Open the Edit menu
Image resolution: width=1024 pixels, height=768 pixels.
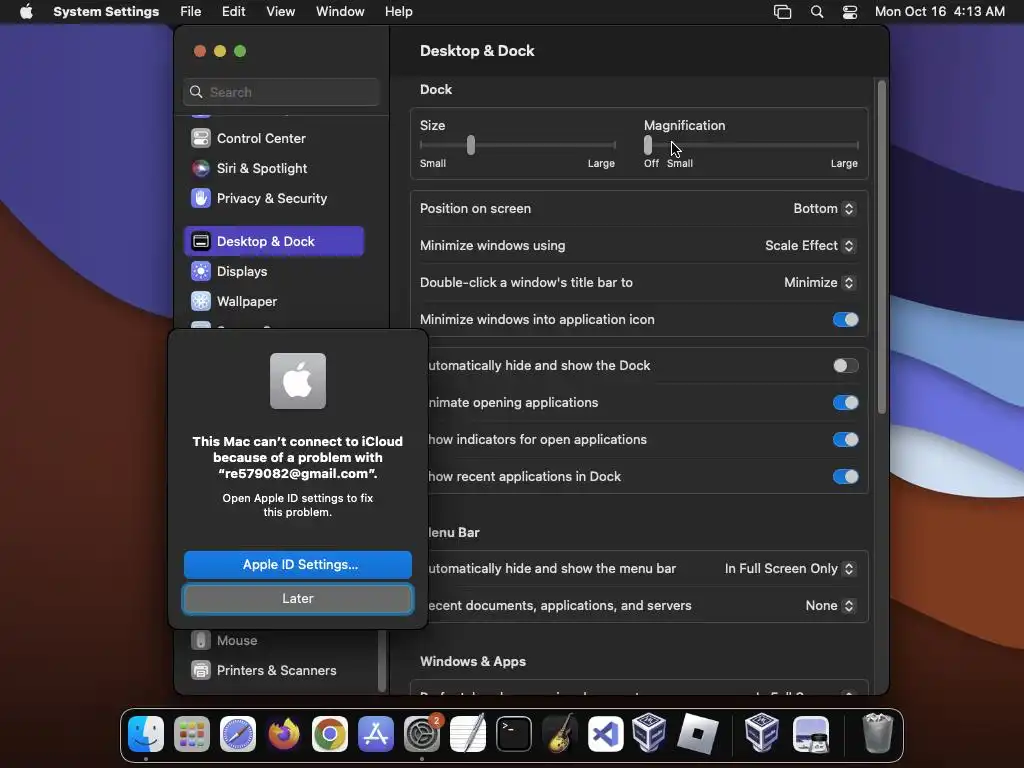point(233,12)
